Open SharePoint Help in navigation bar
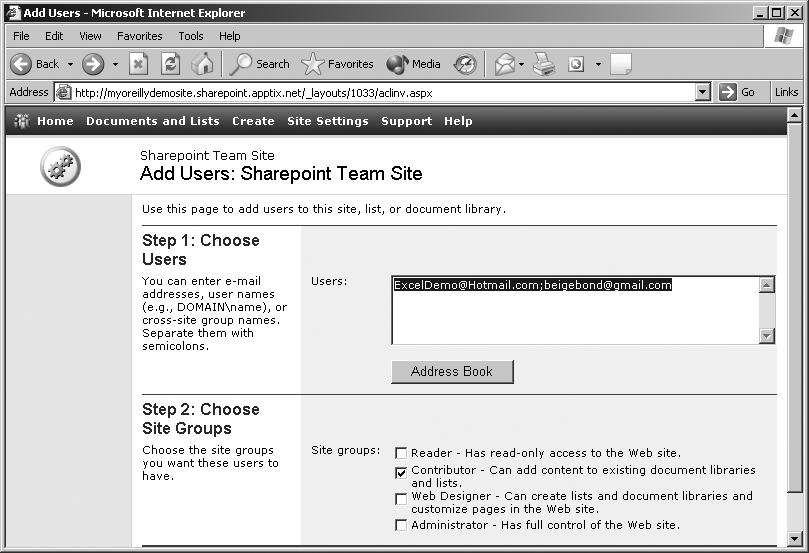 pos(458,121)
